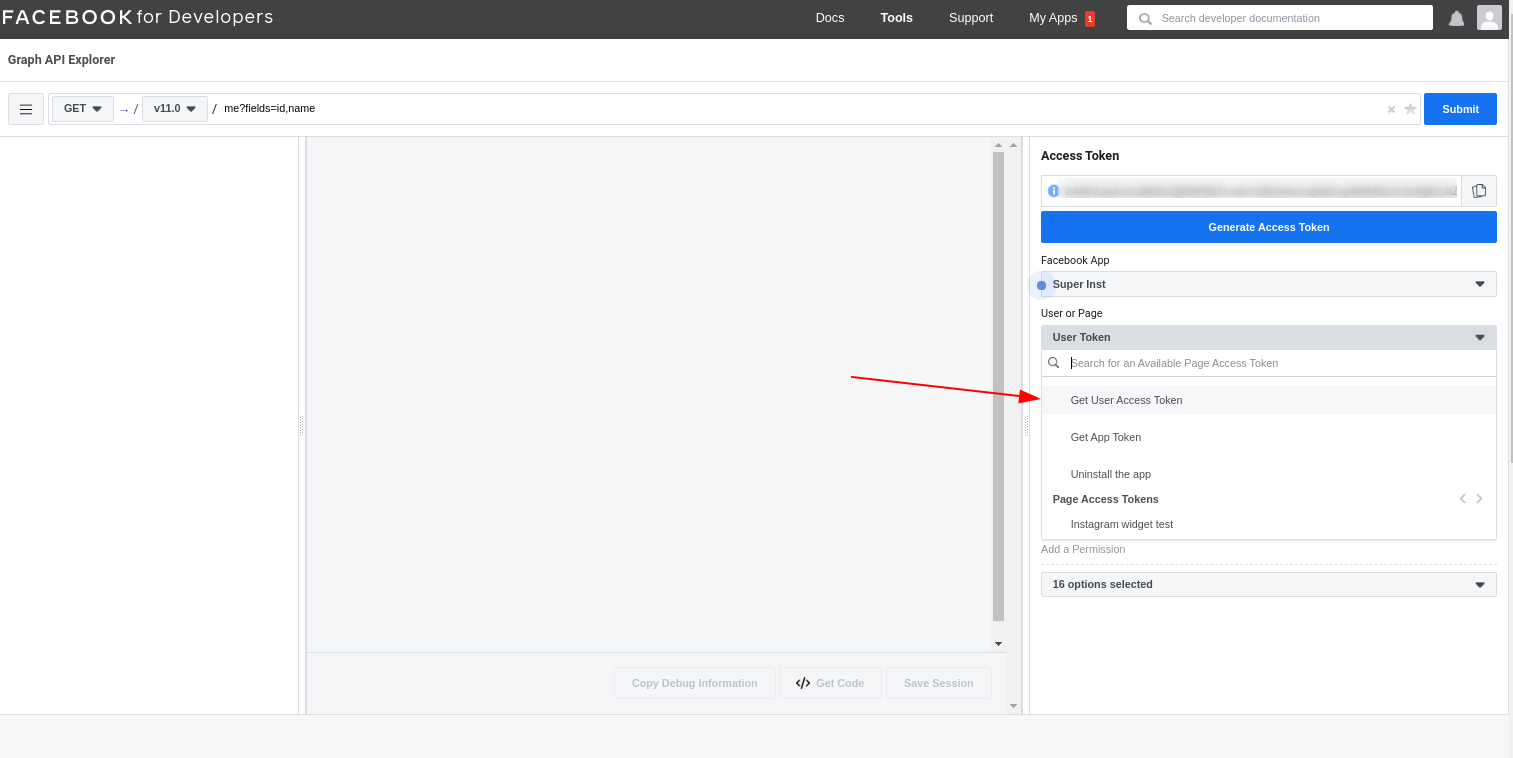Viewport: 1513px width, 758px height.
Task: Select Get App Token option
Action: (x=1268, y=437)
